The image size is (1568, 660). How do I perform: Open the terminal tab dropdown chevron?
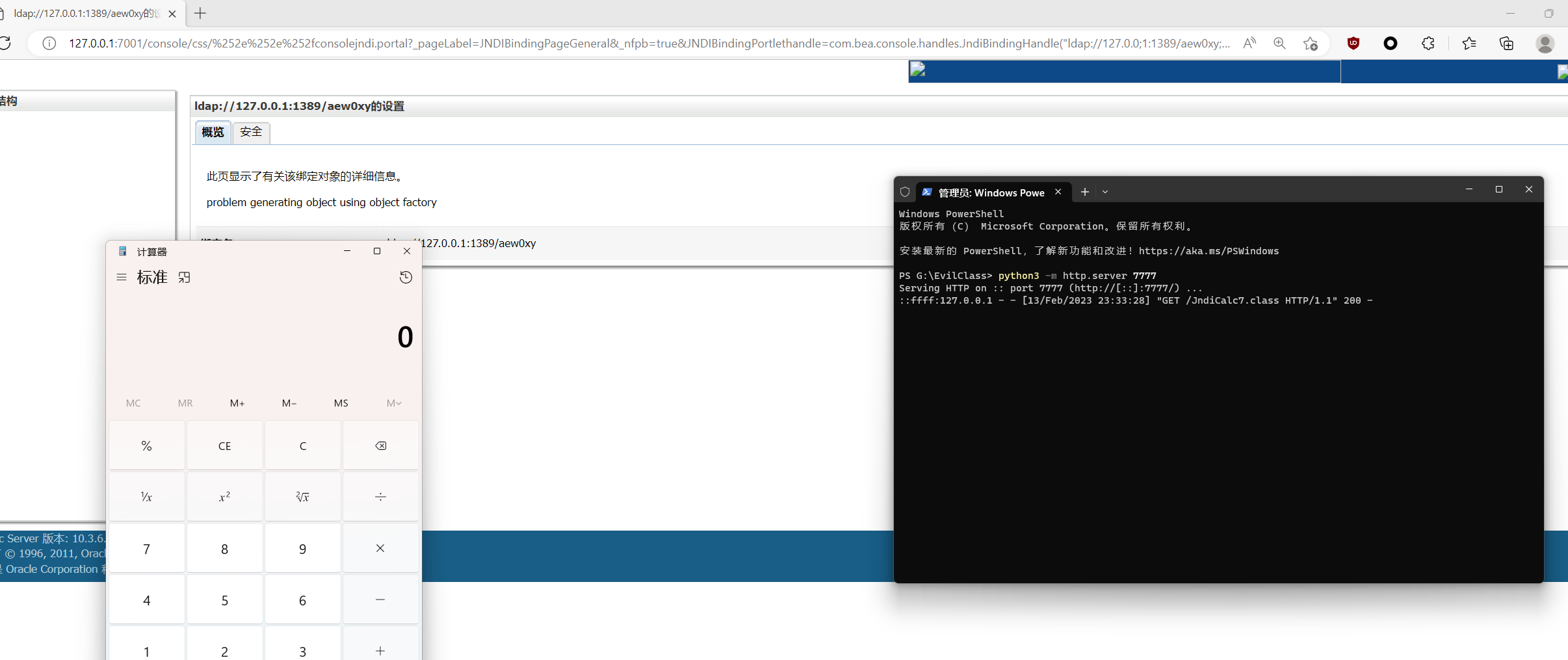click(x=1105, y=192)
